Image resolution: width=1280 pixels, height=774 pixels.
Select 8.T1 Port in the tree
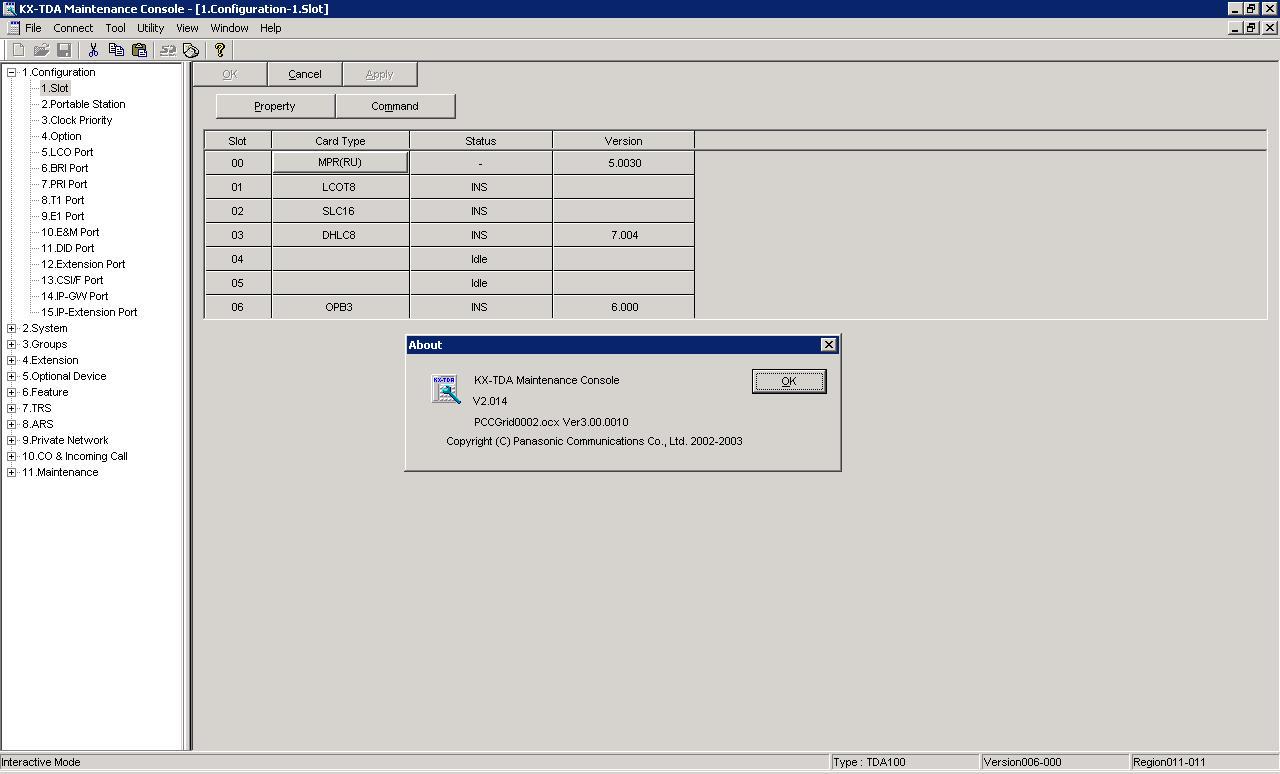63,200
